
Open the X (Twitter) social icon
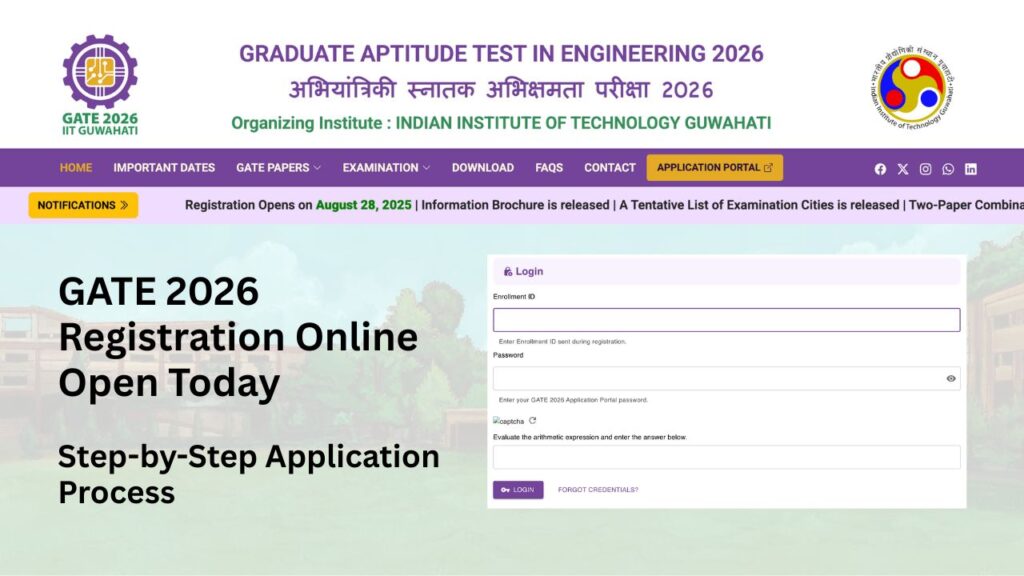pyautogui.click(x=903, y=169)
